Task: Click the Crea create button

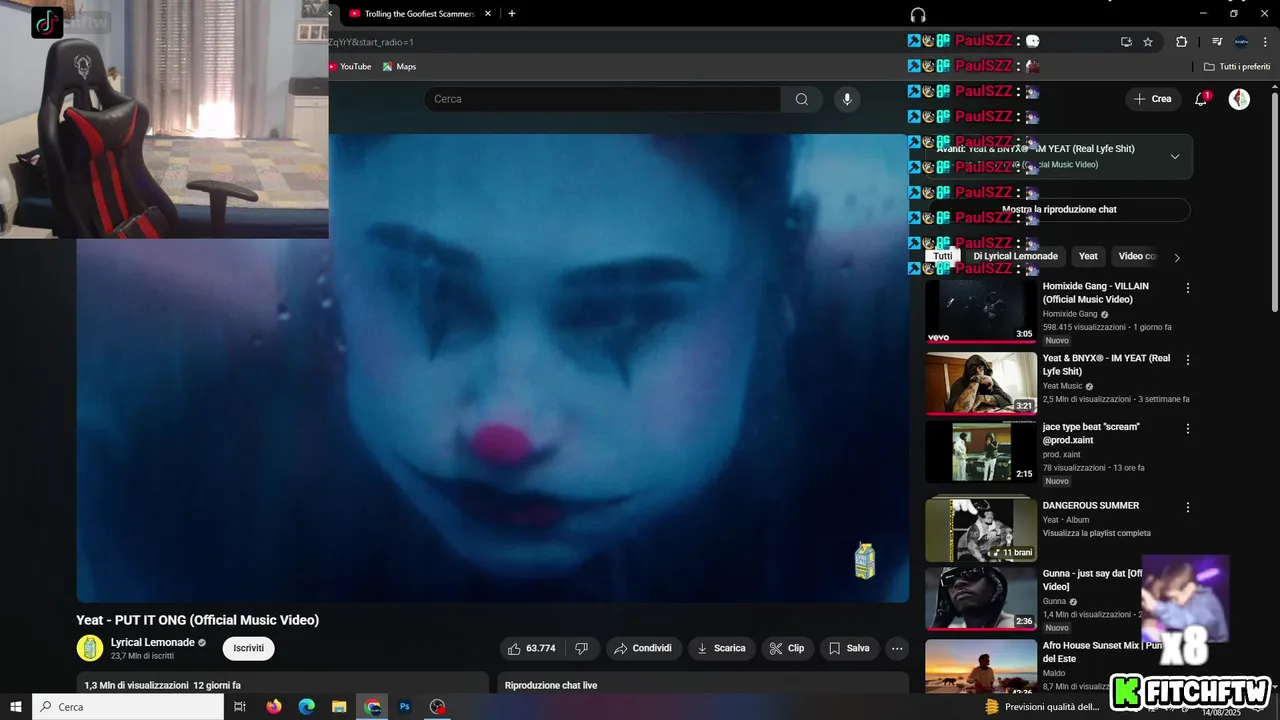Action: pyautogui.click(x=1152, y=99)
